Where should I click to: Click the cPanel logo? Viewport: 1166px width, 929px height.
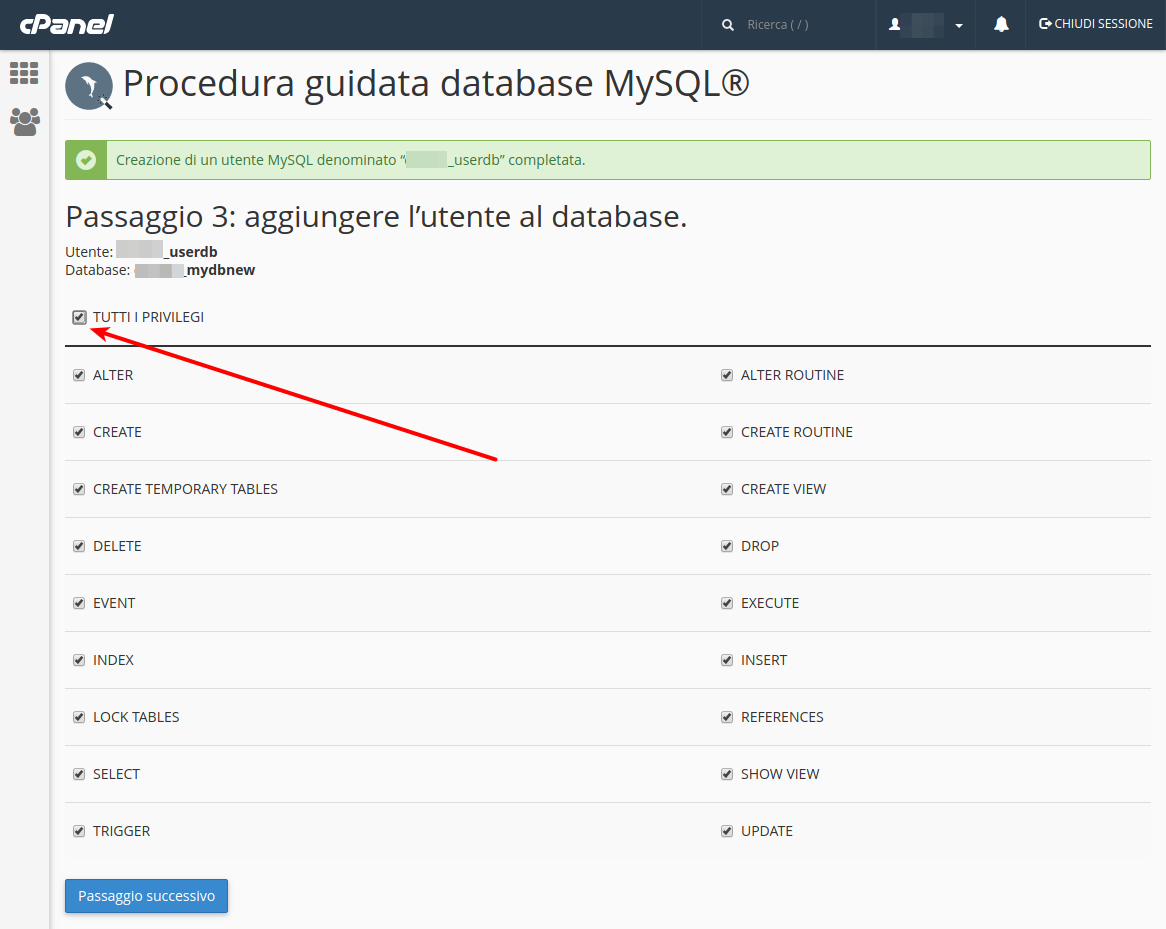[66, 25]
